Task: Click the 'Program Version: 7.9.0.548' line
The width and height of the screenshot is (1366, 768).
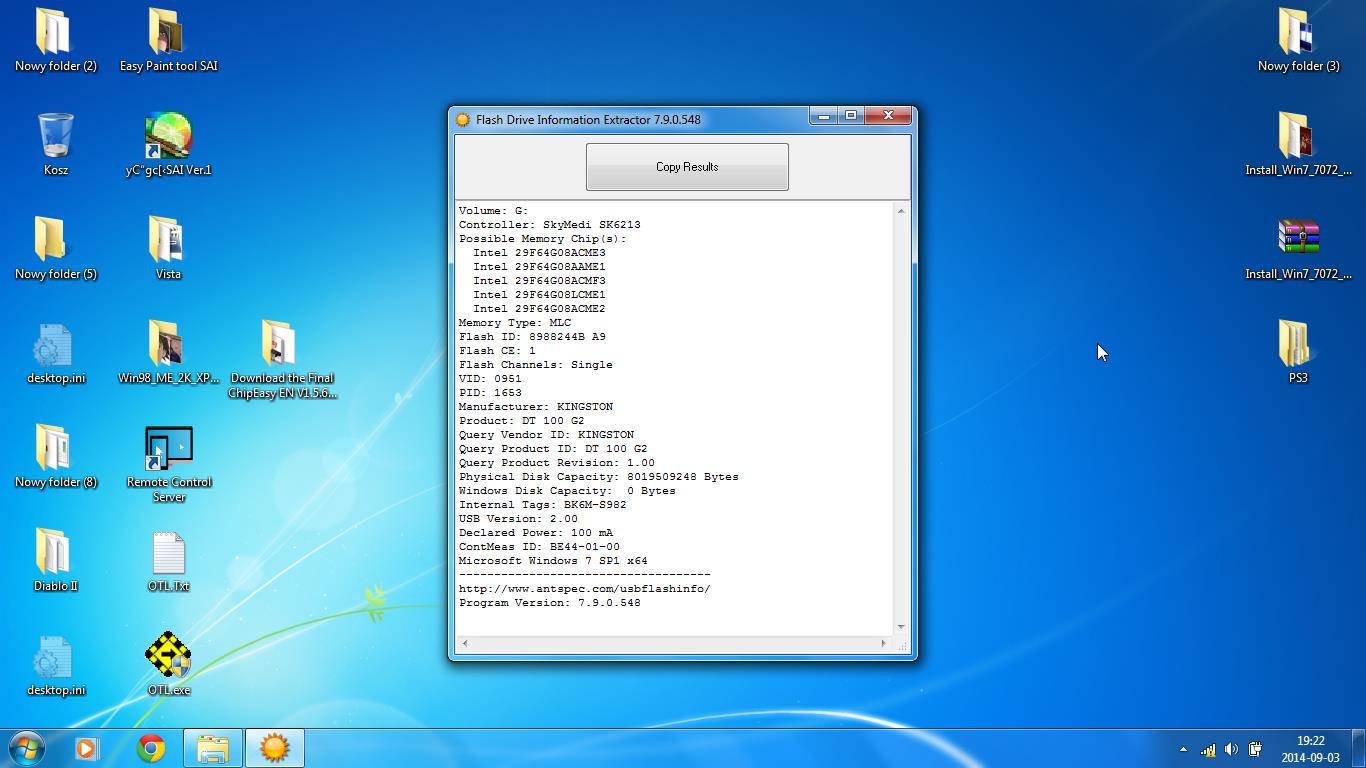Action: pos(549,603)
